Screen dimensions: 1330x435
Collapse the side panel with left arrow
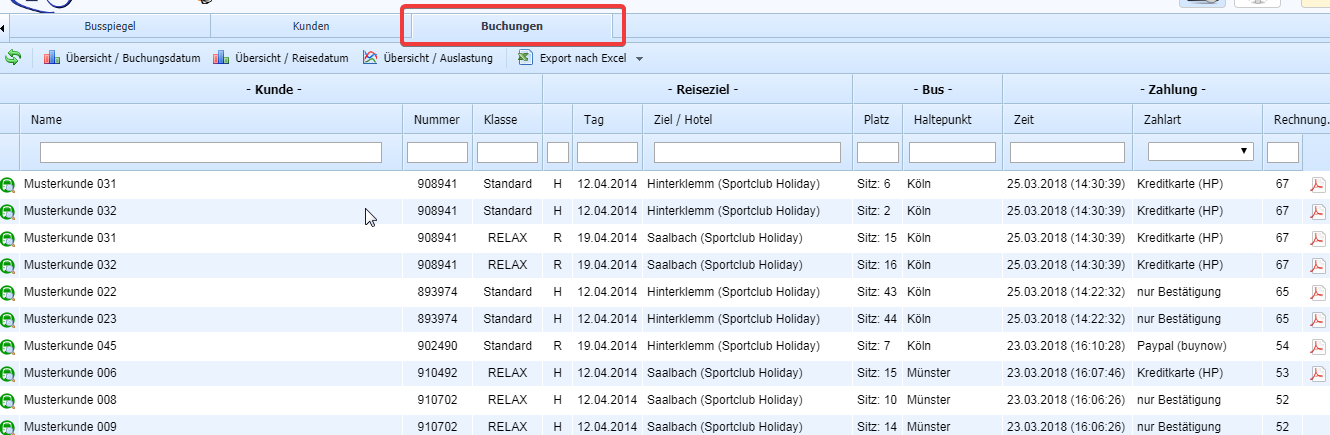tap(3, 26)
